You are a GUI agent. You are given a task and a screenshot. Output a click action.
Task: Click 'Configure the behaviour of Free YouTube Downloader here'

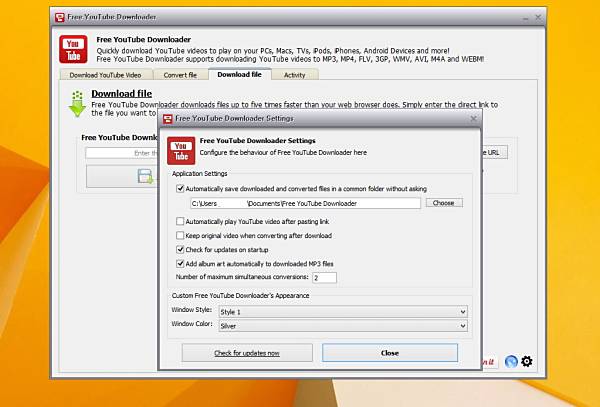point(283,152)
